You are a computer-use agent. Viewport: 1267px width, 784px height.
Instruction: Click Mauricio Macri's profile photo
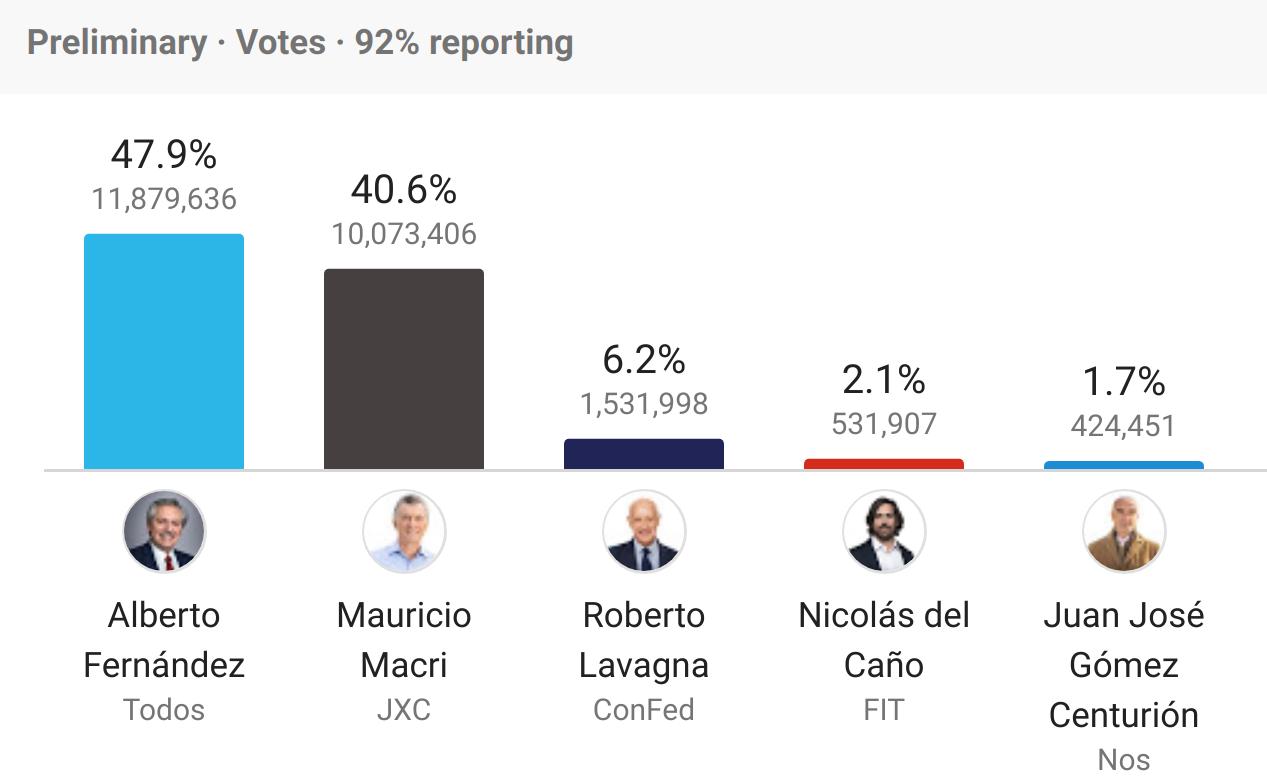(x=404, y=531)
